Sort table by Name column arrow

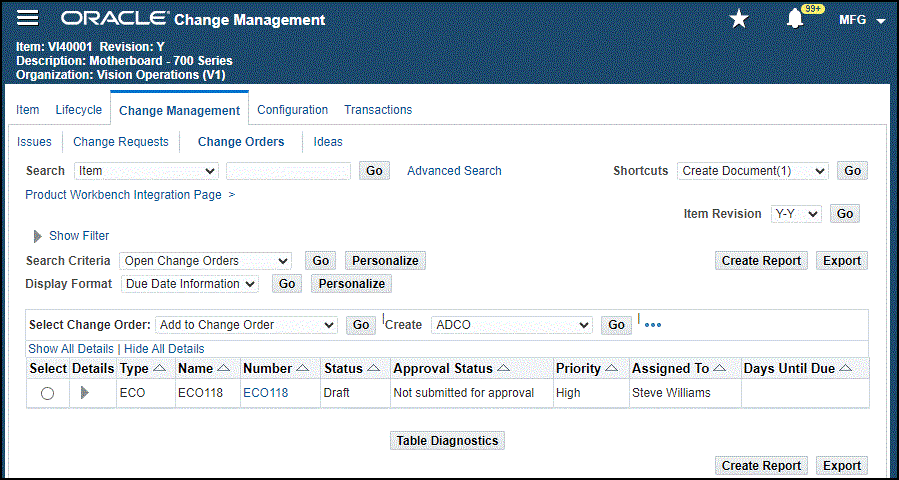pyautogui.click(x=224, y=369)
